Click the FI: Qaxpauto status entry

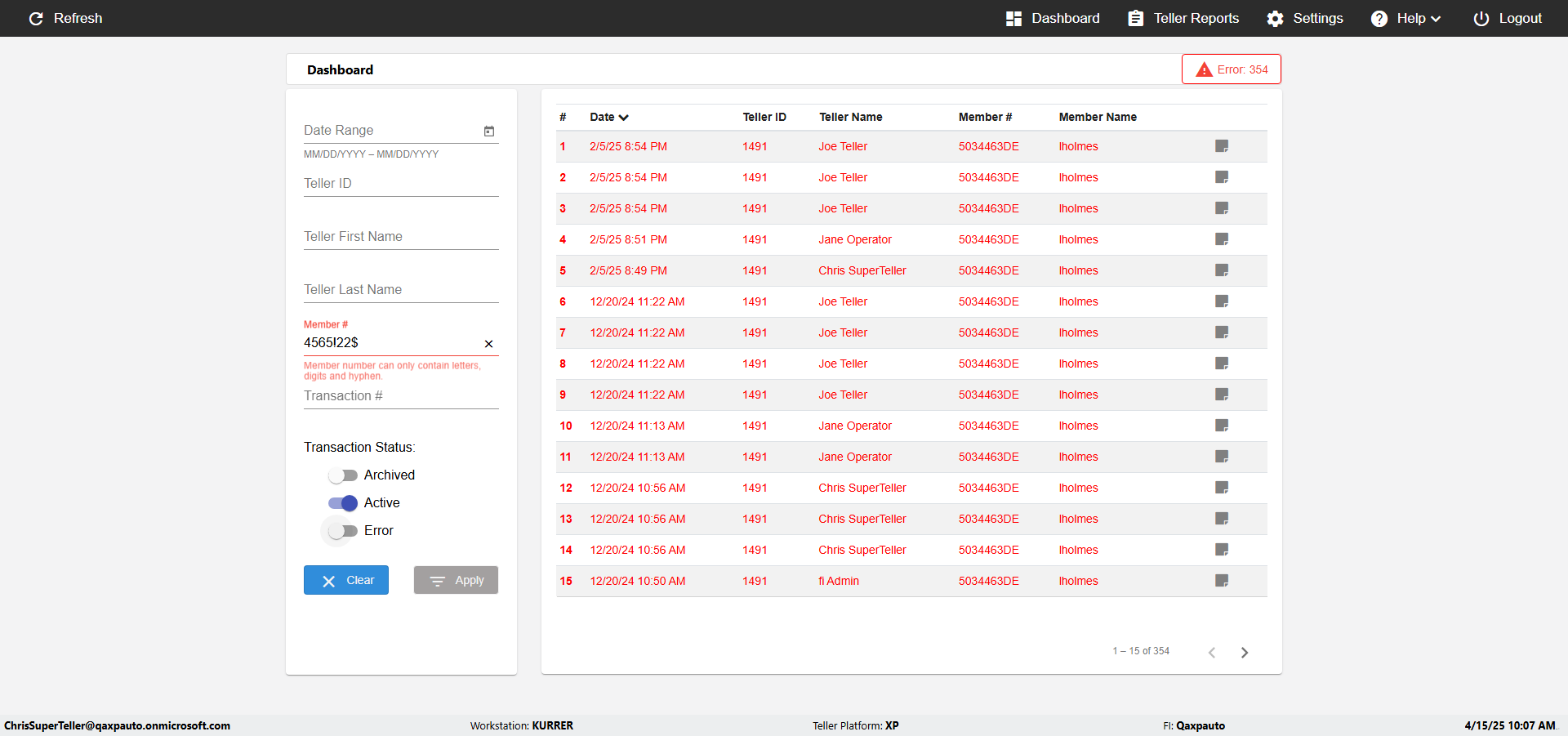tap(1194, 725)
